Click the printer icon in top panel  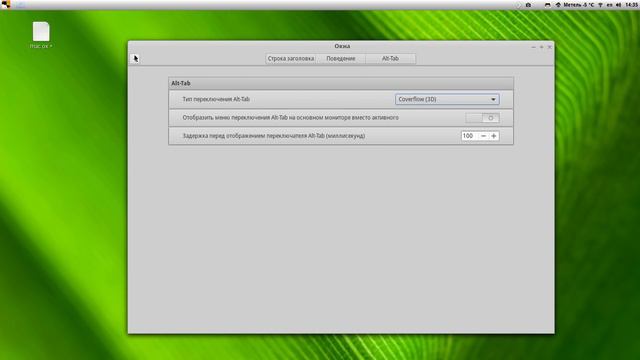(547, 5)
